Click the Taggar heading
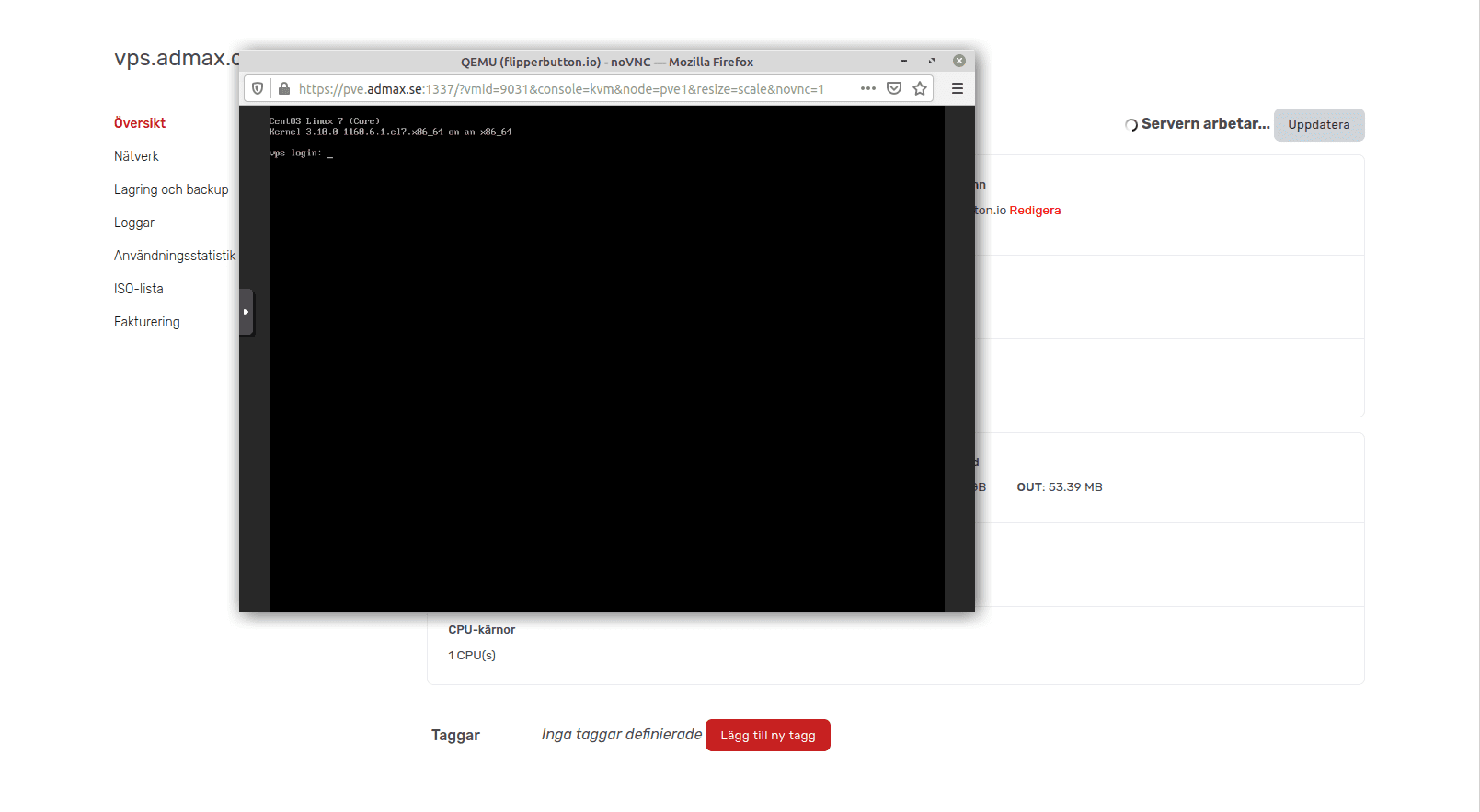The image size is (1480, 812). coord(455,736)
